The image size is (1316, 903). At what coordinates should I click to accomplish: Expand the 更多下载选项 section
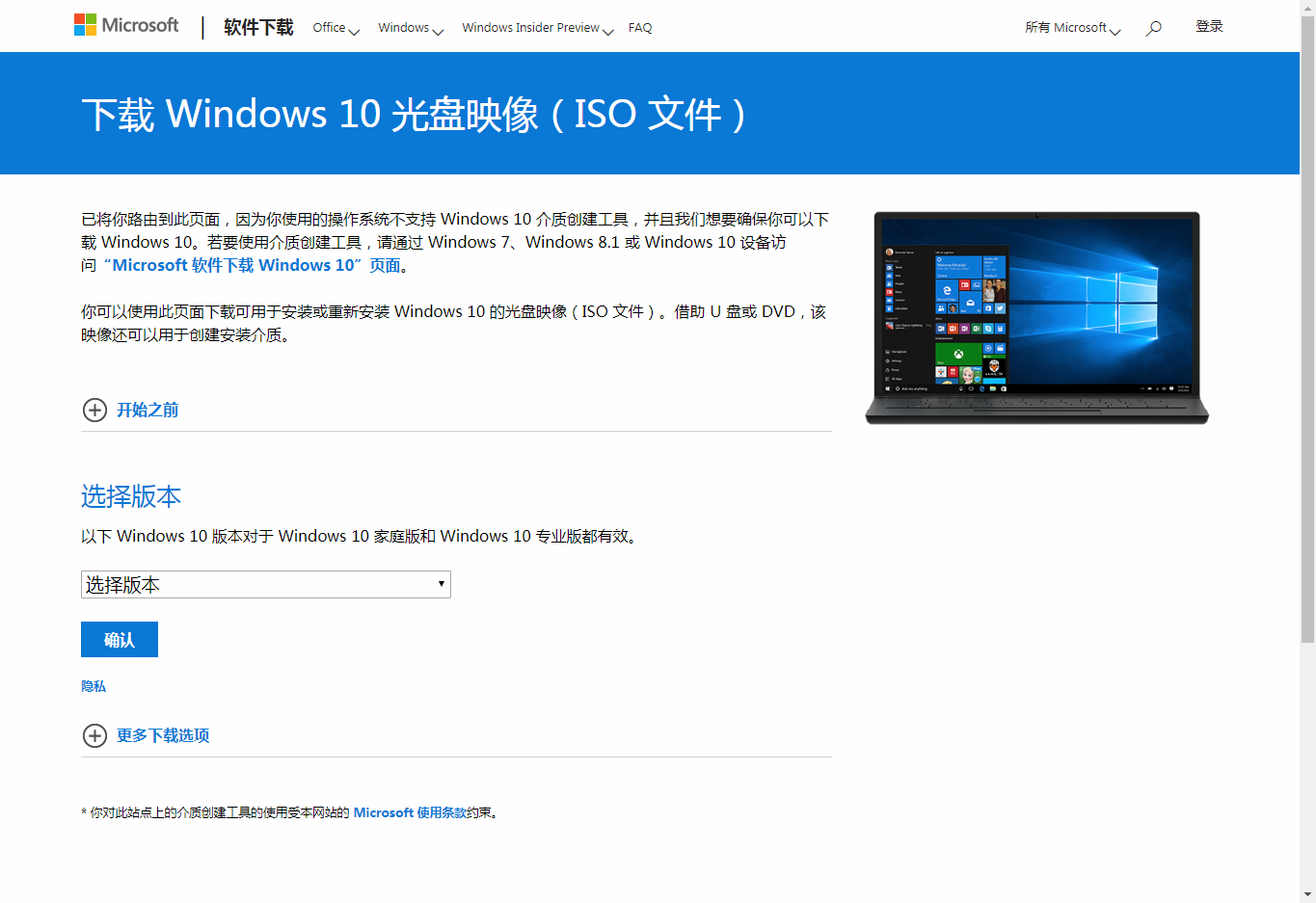click(x=163, y=736)
